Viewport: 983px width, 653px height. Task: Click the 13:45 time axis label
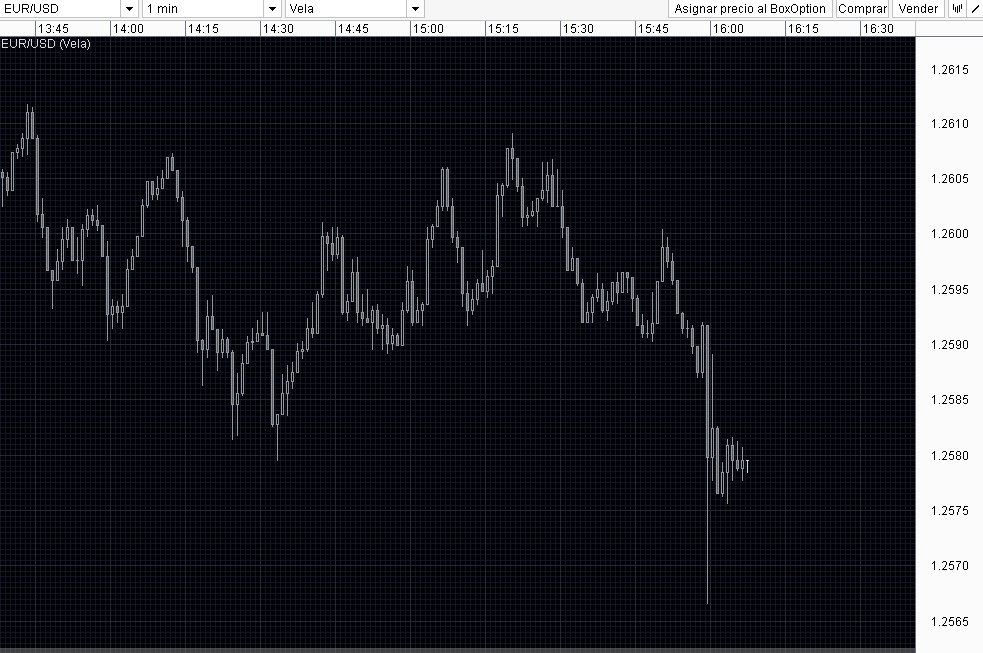point(53,29)
